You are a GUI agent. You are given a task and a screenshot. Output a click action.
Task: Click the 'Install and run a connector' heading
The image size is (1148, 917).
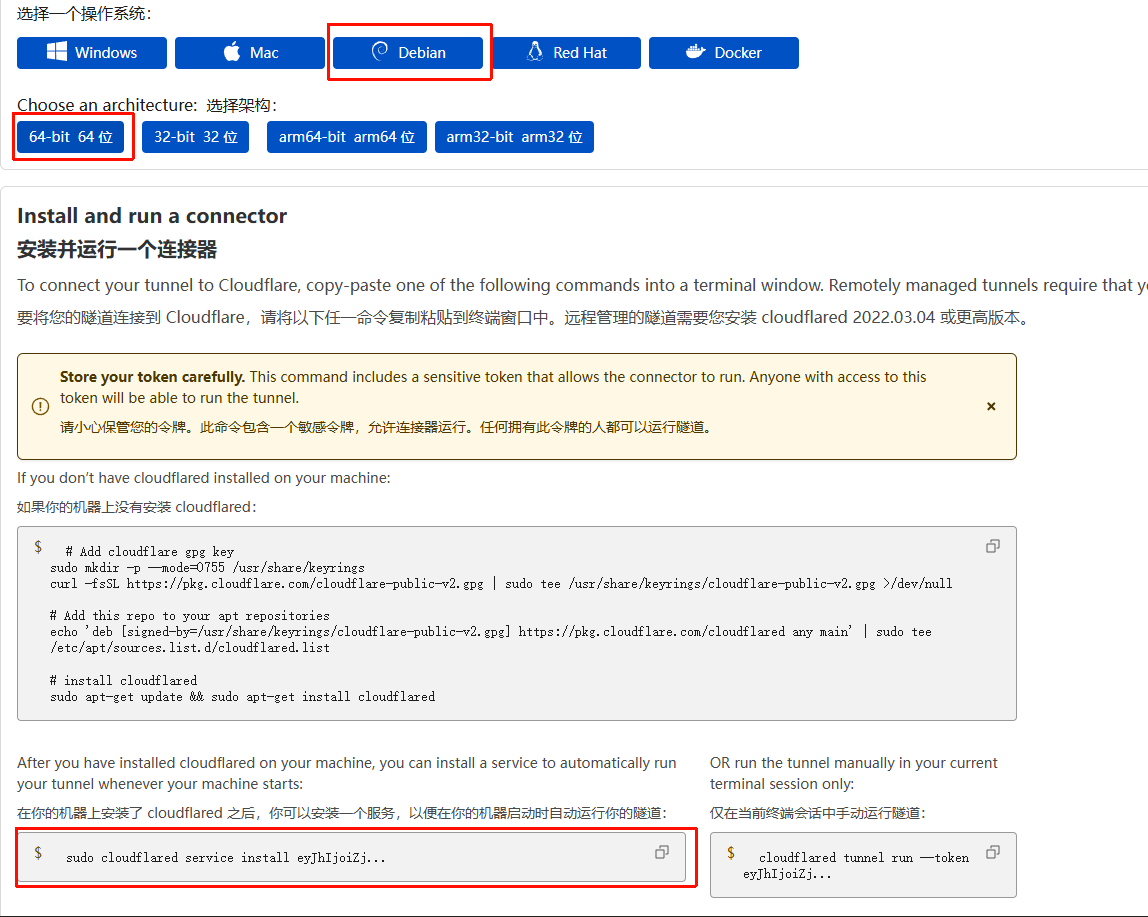point(152,215)
